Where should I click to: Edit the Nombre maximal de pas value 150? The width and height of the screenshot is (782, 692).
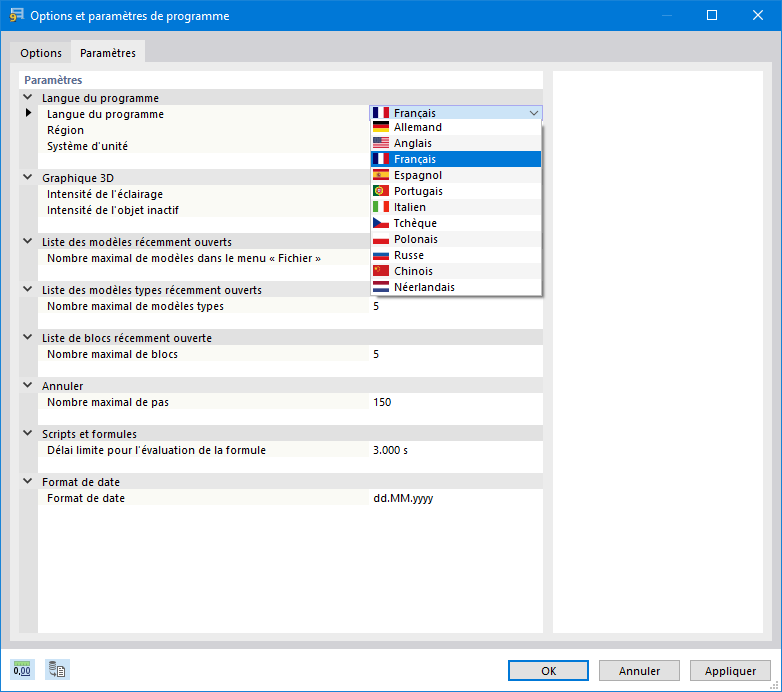pyautogui.click(x=456, y=402)
